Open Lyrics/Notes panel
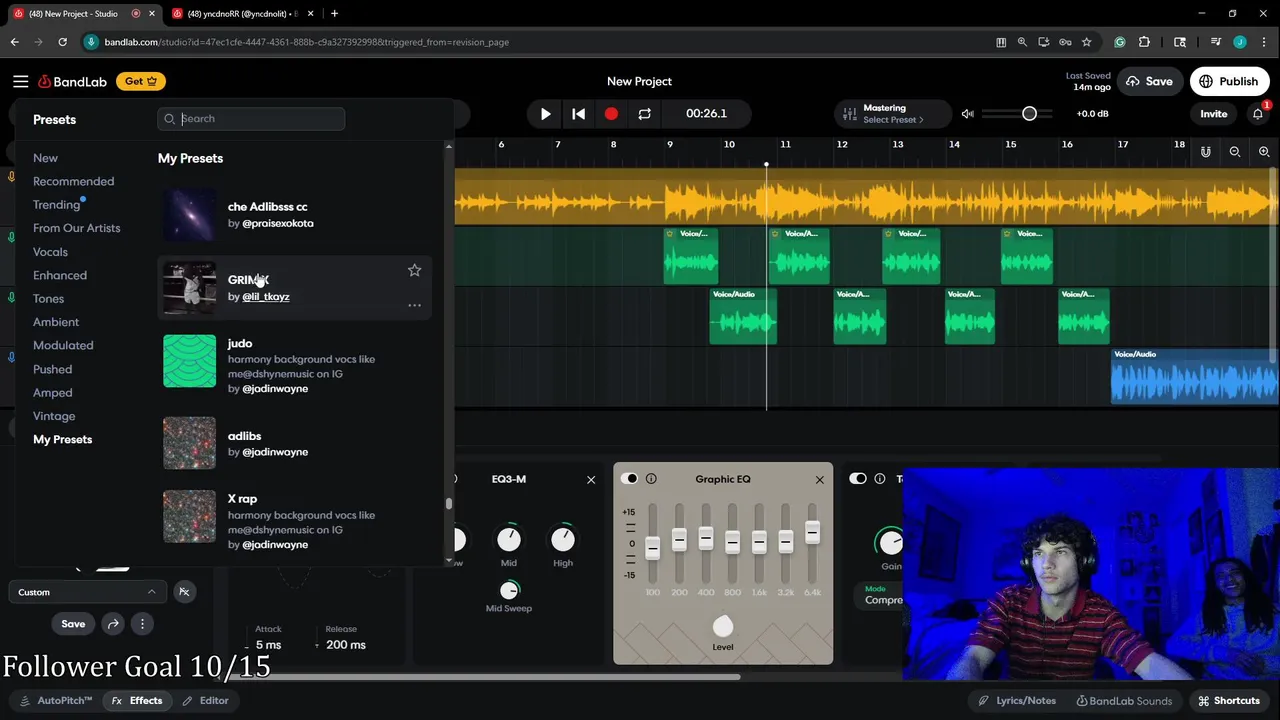Viewport: 1280px width, 720px height. pyautogui.click(x=1017, y=701)
